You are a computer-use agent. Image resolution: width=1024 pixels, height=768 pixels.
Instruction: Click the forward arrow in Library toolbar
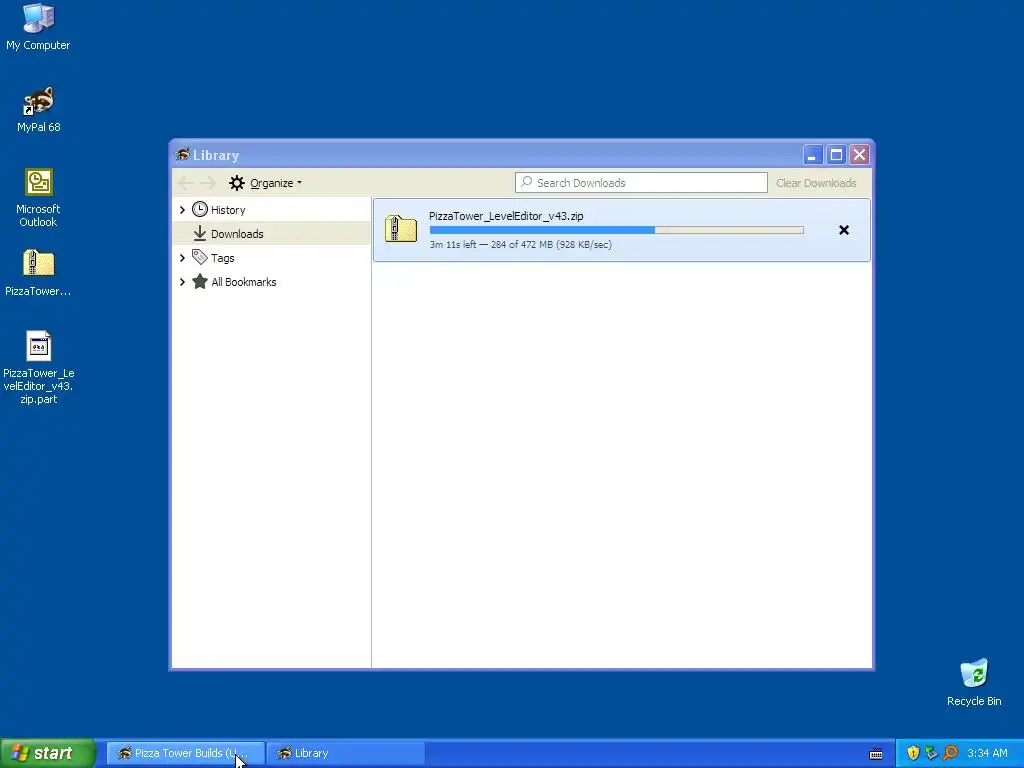[x=208, y=183]
